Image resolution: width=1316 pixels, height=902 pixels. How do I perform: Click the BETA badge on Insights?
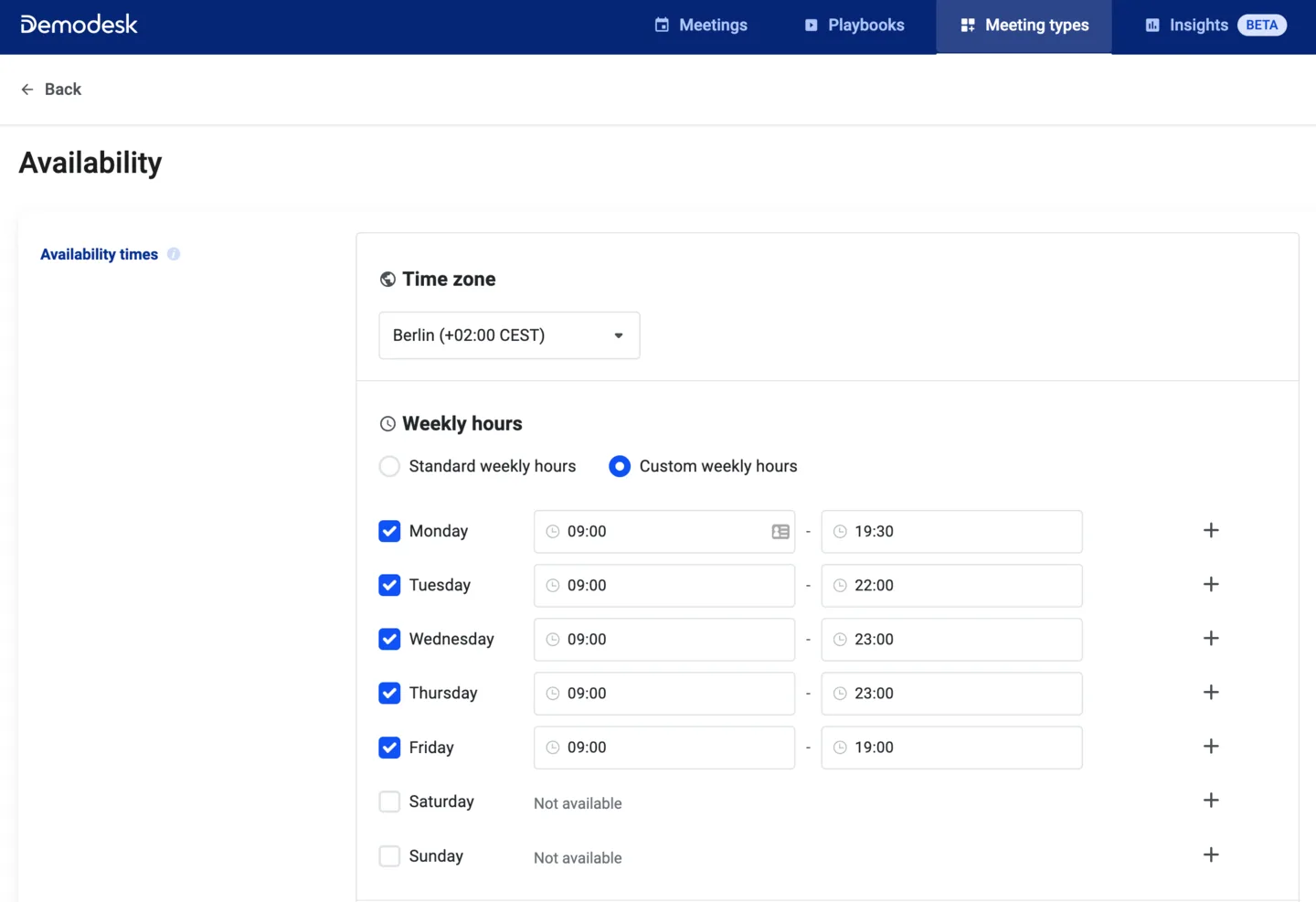pos(1262,25)
